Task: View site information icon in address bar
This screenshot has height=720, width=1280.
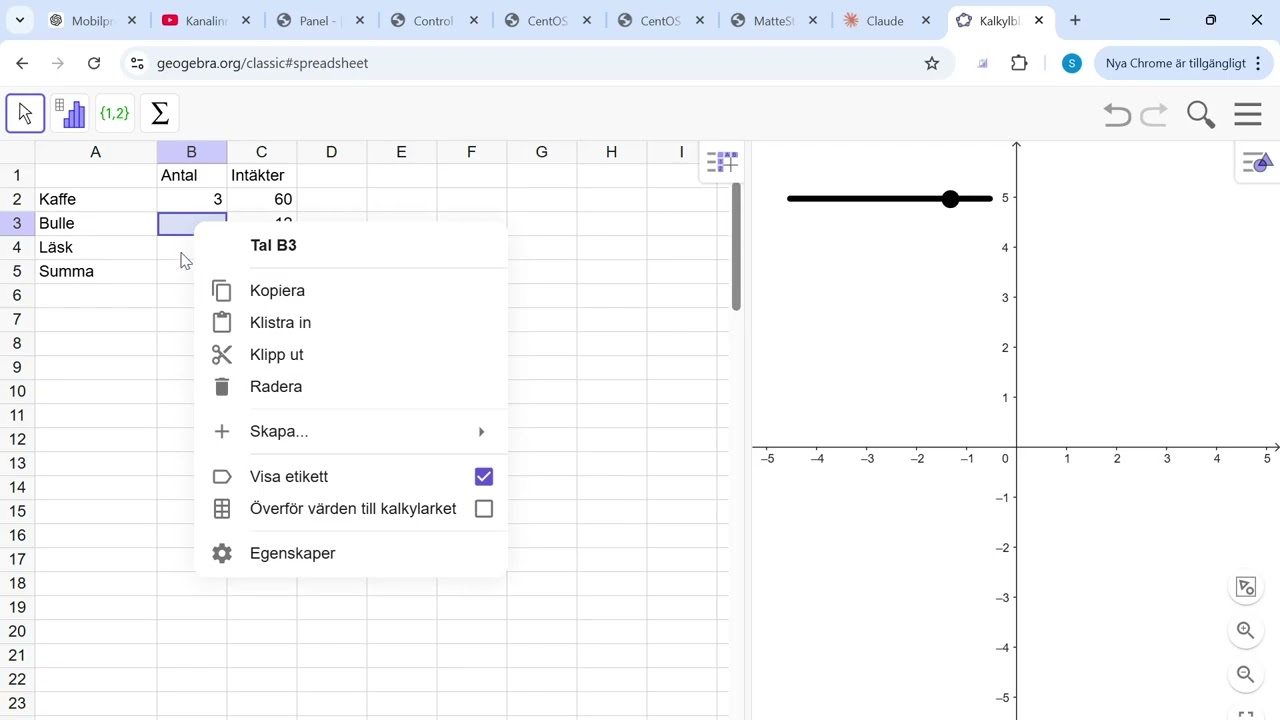Action: click(x=138, y=63)
